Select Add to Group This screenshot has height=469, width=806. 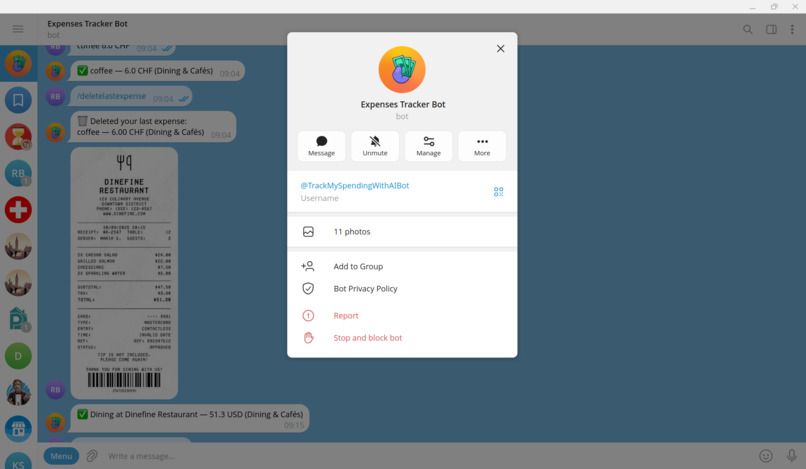click(x=402, y=266)
